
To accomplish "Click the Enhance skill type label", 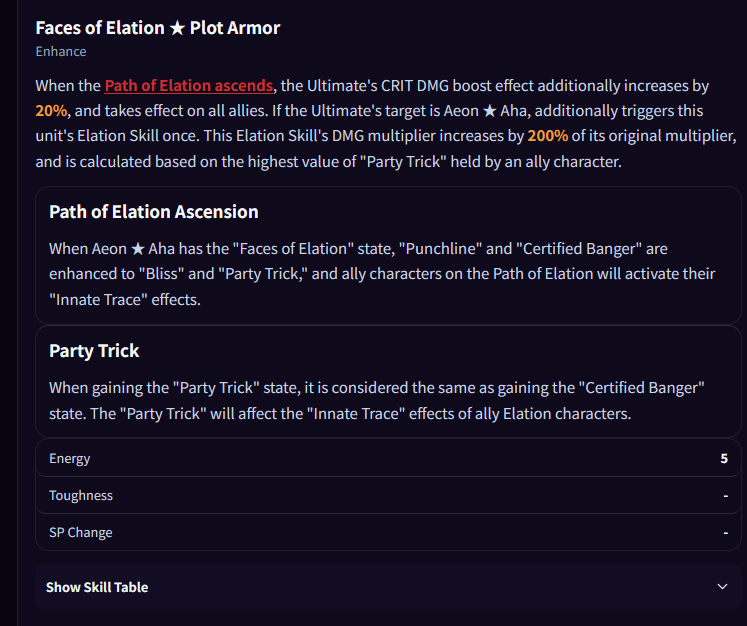I will point(61,51).
